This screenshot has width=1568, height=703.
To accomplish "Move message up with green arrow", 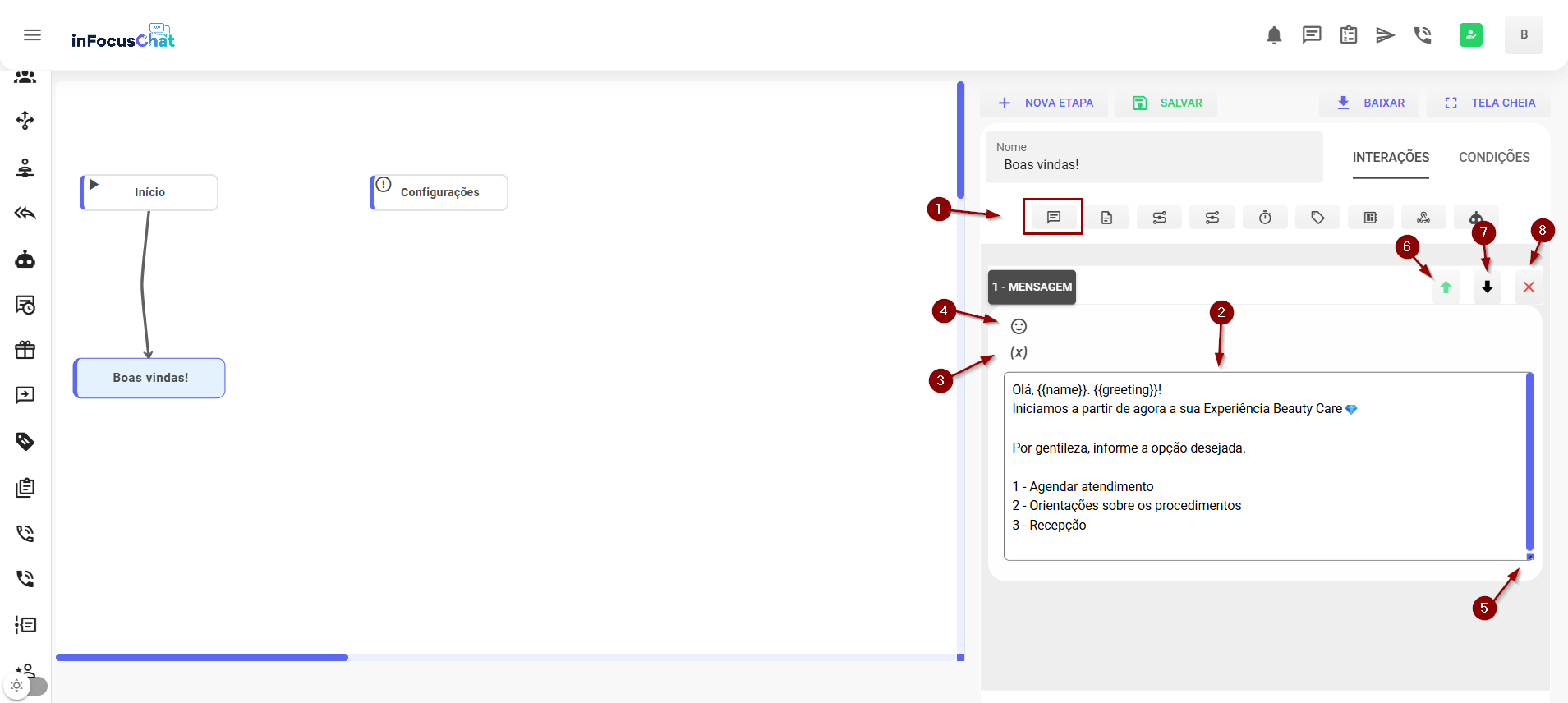I will coord(1446,287).
